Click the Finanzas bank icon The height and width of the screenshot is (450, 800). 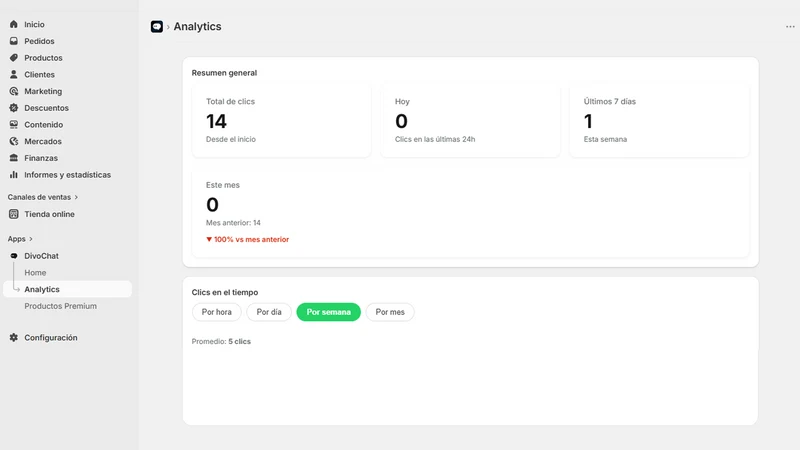pos(14,158)
